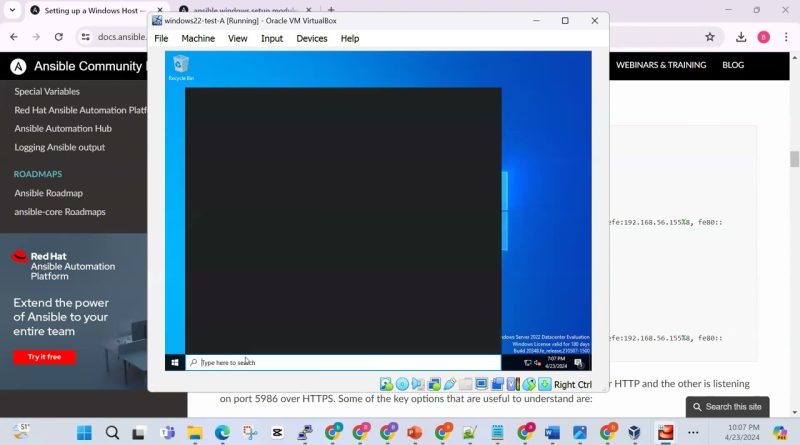Open the VirtualBox cube icon on taskbar
This screenshot has width=800, height=445.
coord(634,433)
